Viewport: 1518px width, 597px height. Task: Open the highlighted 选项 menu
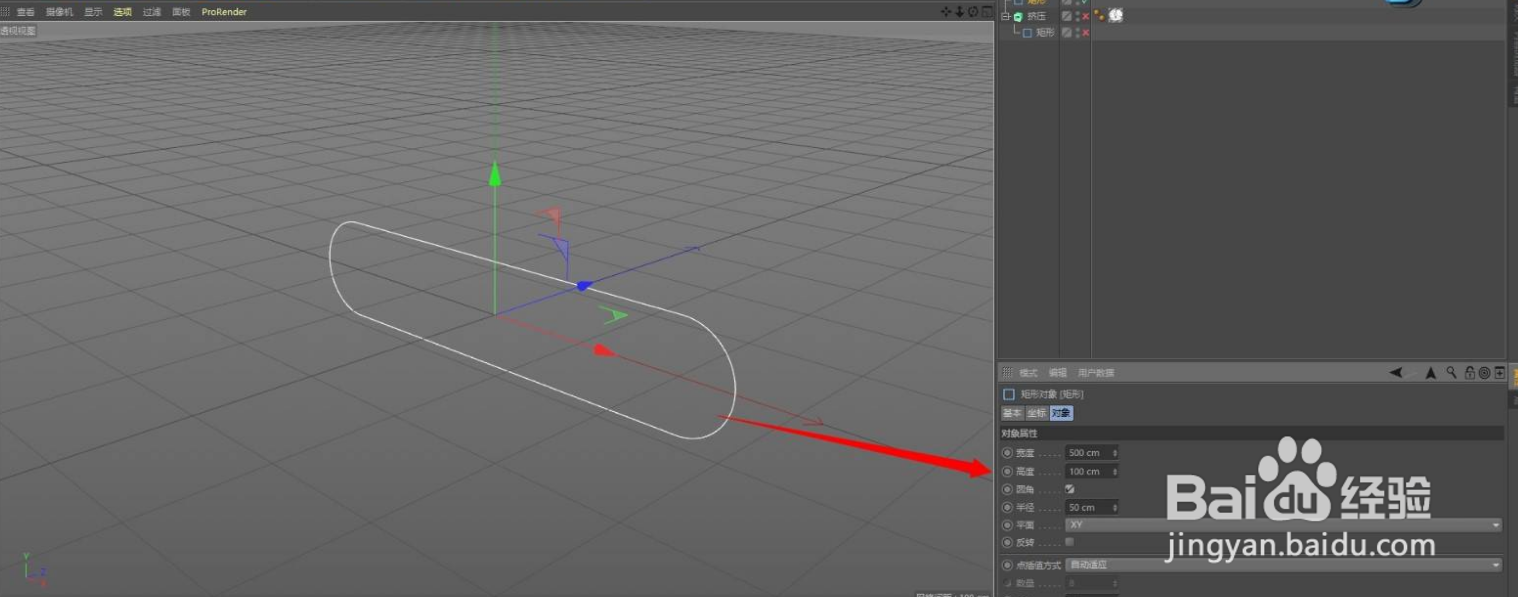[122, 12]
